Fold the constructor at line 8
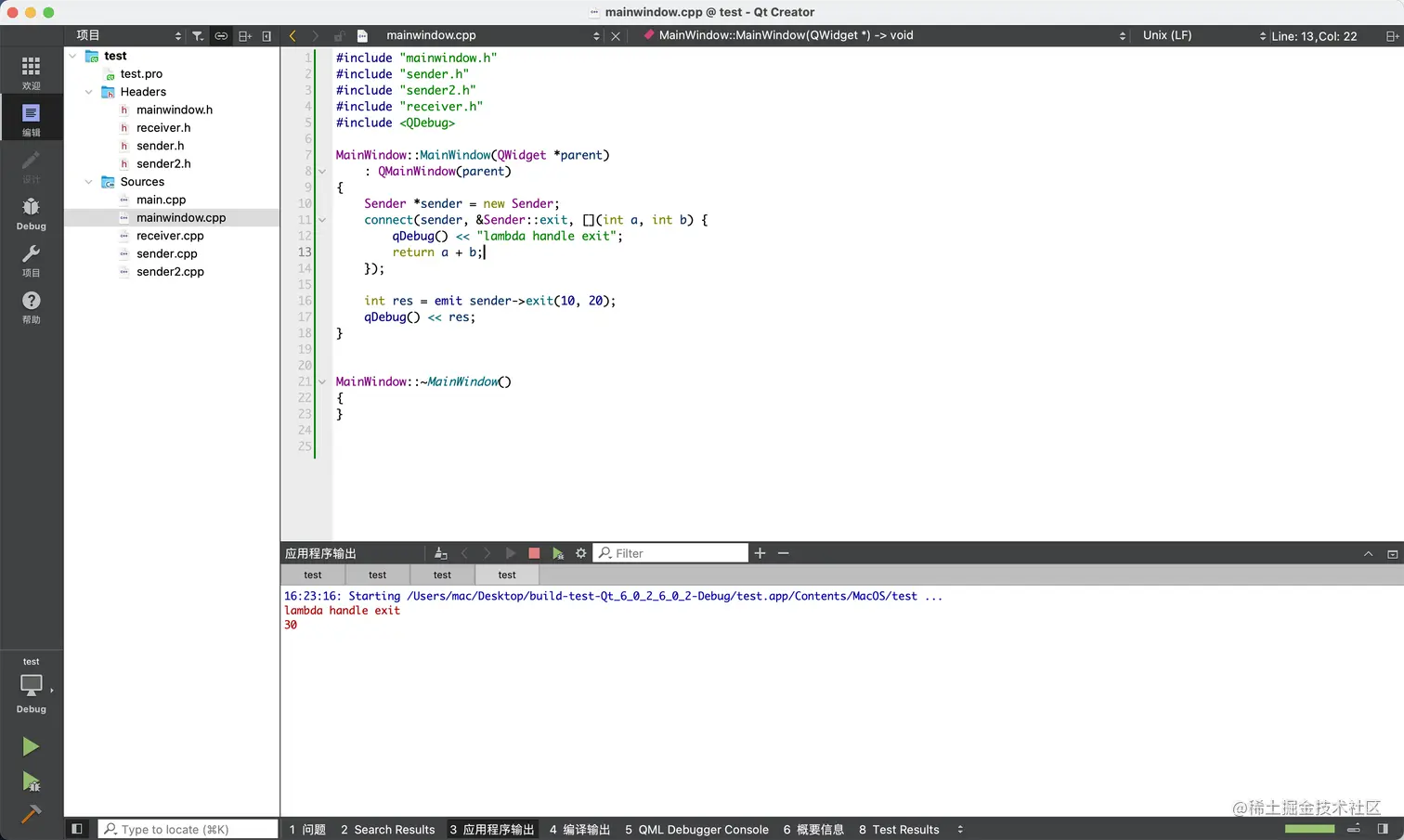Image resolution: width=1404 pixels, height=840 pixels. pyautogui.click(x=322, y=172)
